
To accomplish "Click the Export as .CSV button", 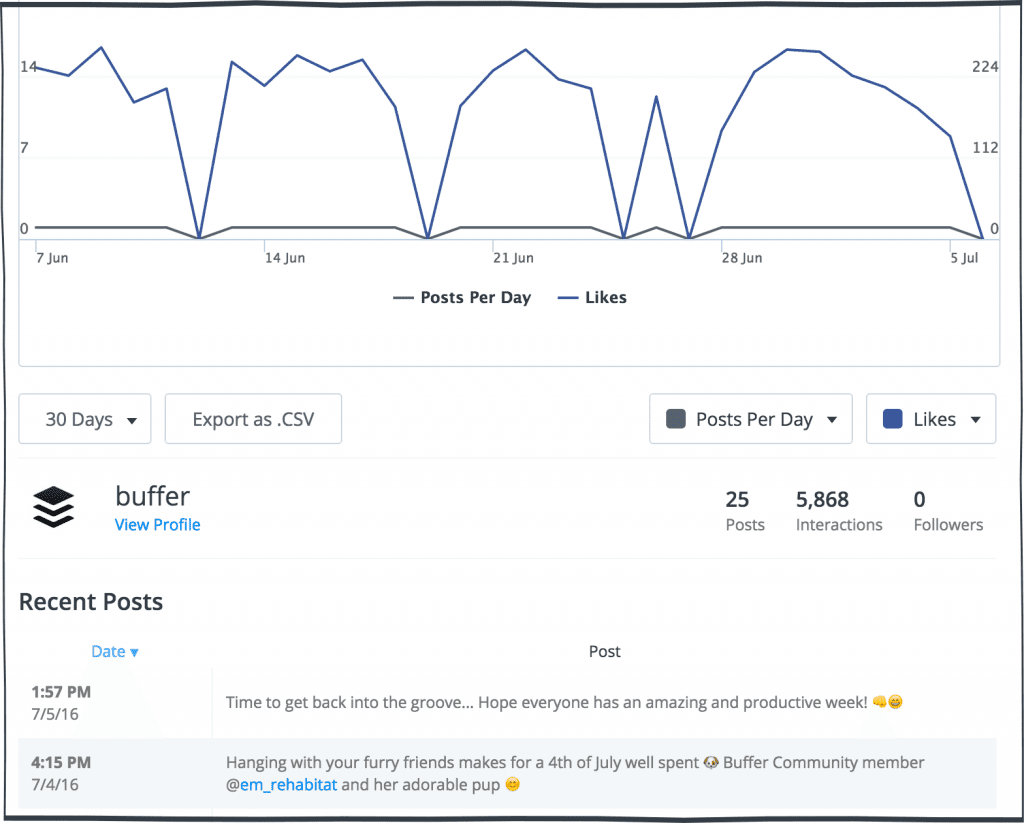I will [253, 419].
